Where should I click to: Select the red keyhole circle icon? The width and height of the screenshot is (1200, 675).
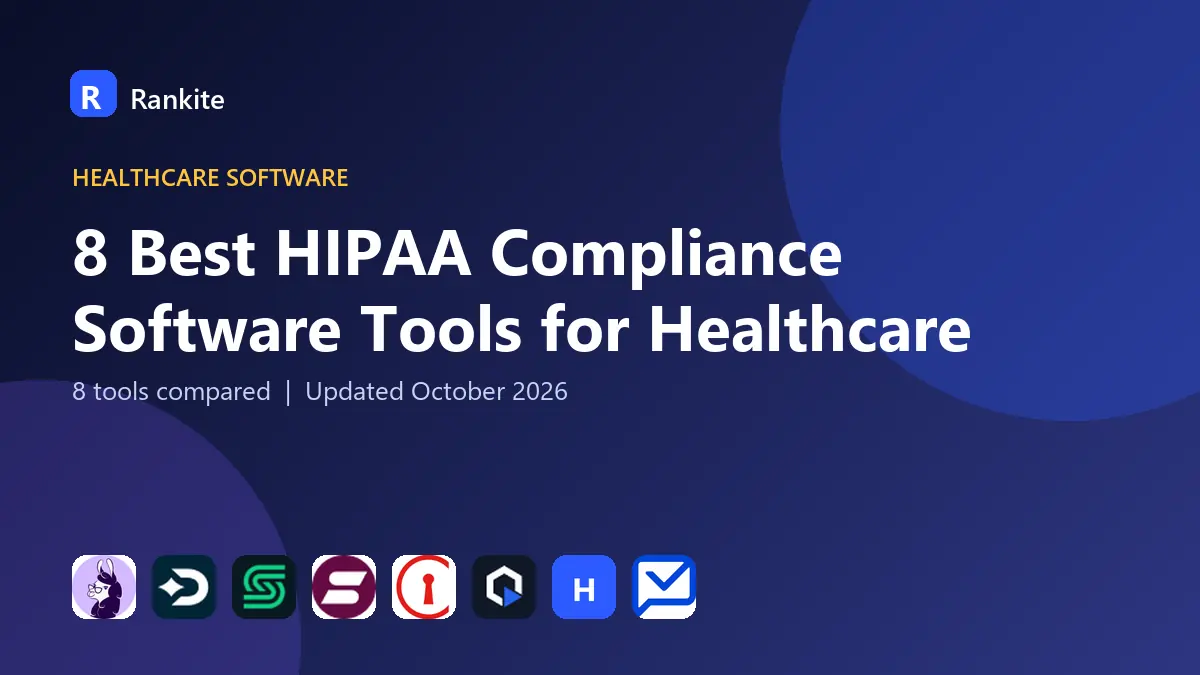click(x=424, y=587)
